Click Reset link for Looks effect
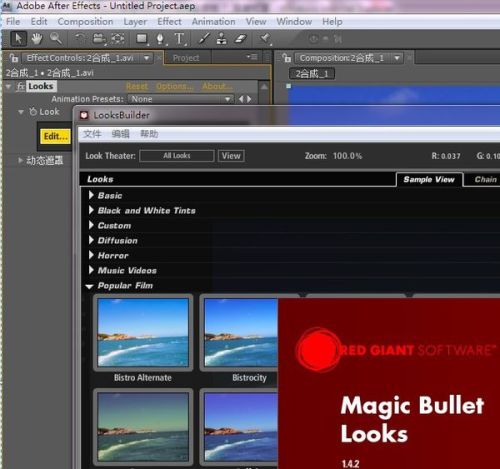This screenshot has height=469, width=500. coord(137,86)
